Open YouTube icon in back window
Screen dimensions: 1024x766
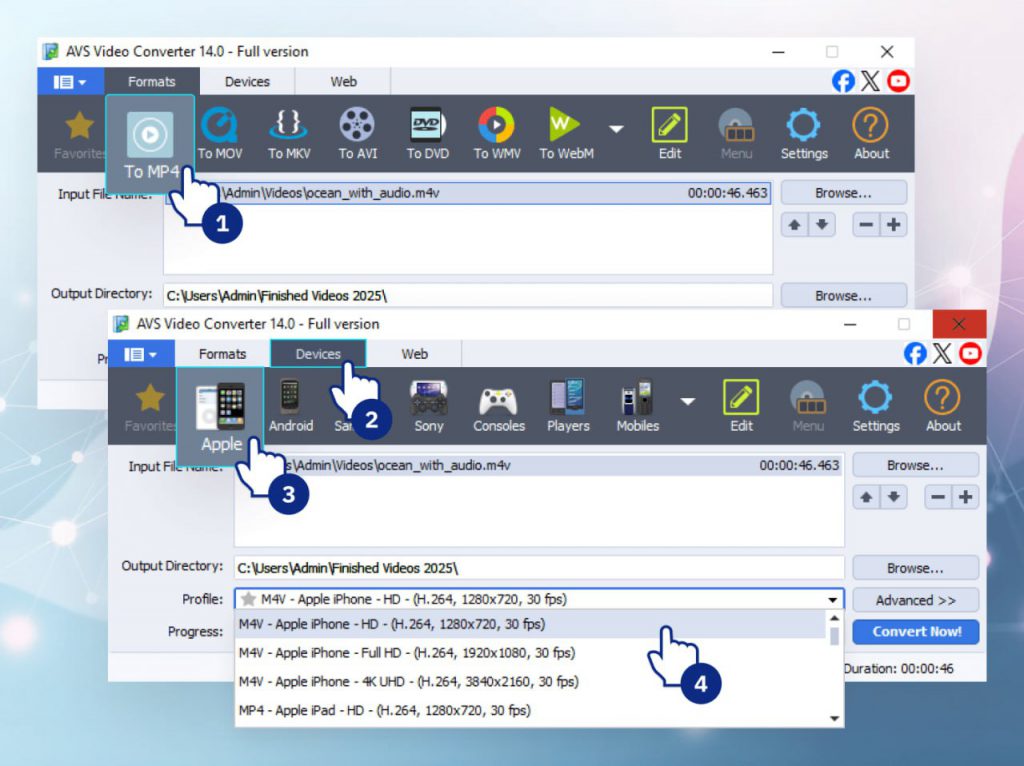899,81
